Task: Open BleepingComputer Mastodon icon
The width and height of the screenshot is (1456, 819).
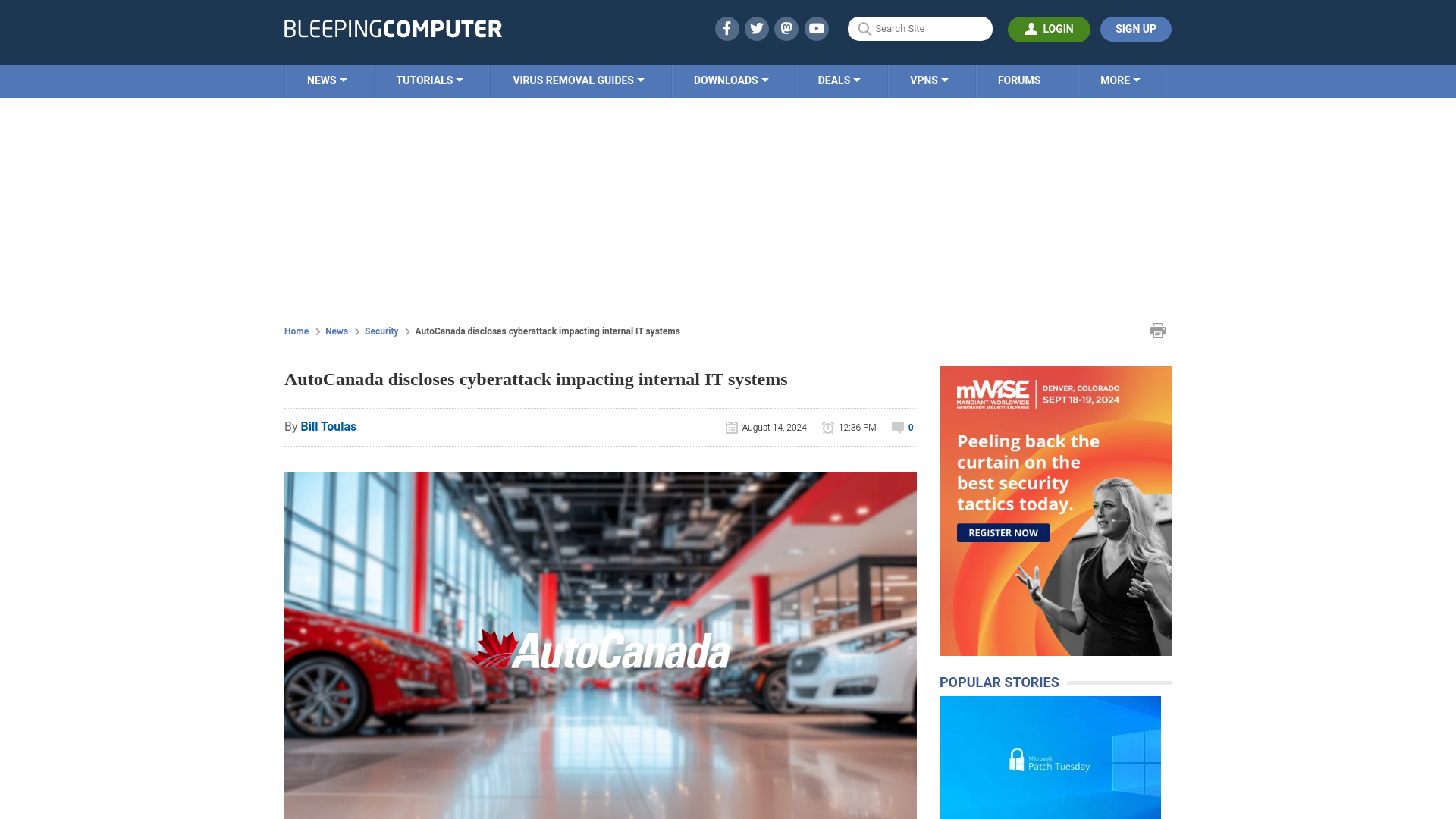Action: [x=786, y=29]
